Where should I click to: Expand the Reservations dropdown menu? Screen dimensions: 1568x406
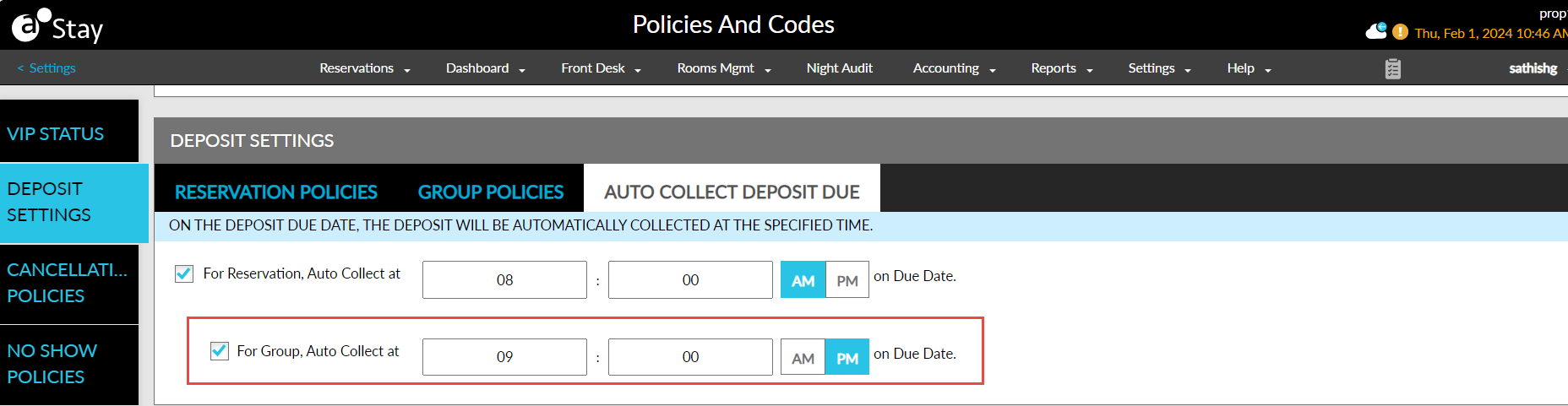pos(364,68)
